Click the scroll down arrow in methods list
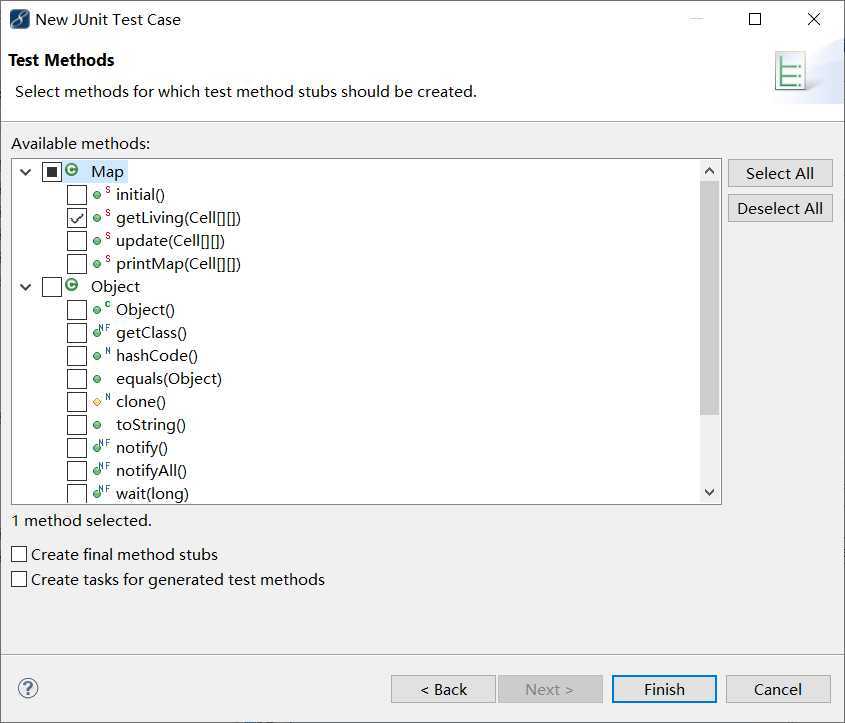845x723 pixels. tap(710, 492)
